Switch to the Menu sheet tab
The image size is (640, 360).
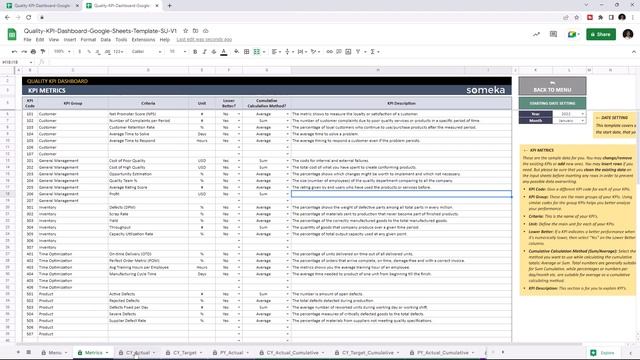[x=55, y=353]
